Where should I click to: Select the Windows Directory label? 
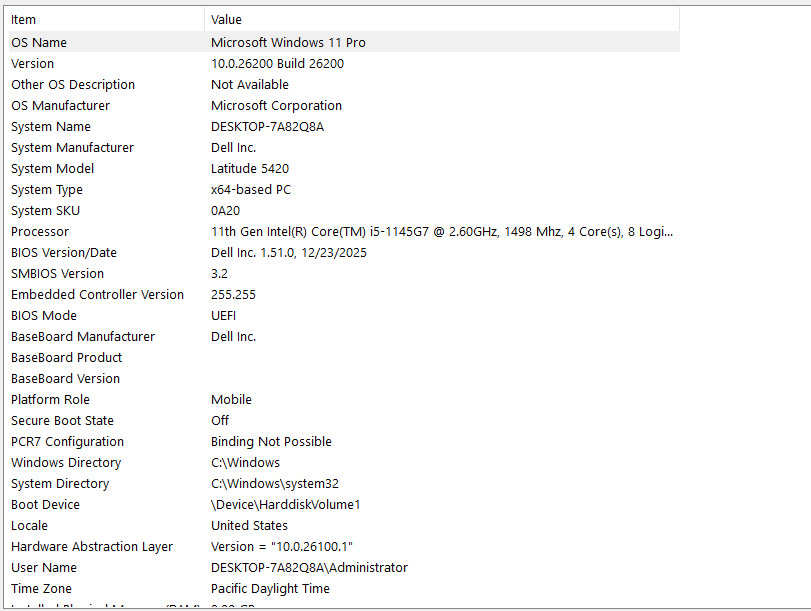(x=66, y=463)
